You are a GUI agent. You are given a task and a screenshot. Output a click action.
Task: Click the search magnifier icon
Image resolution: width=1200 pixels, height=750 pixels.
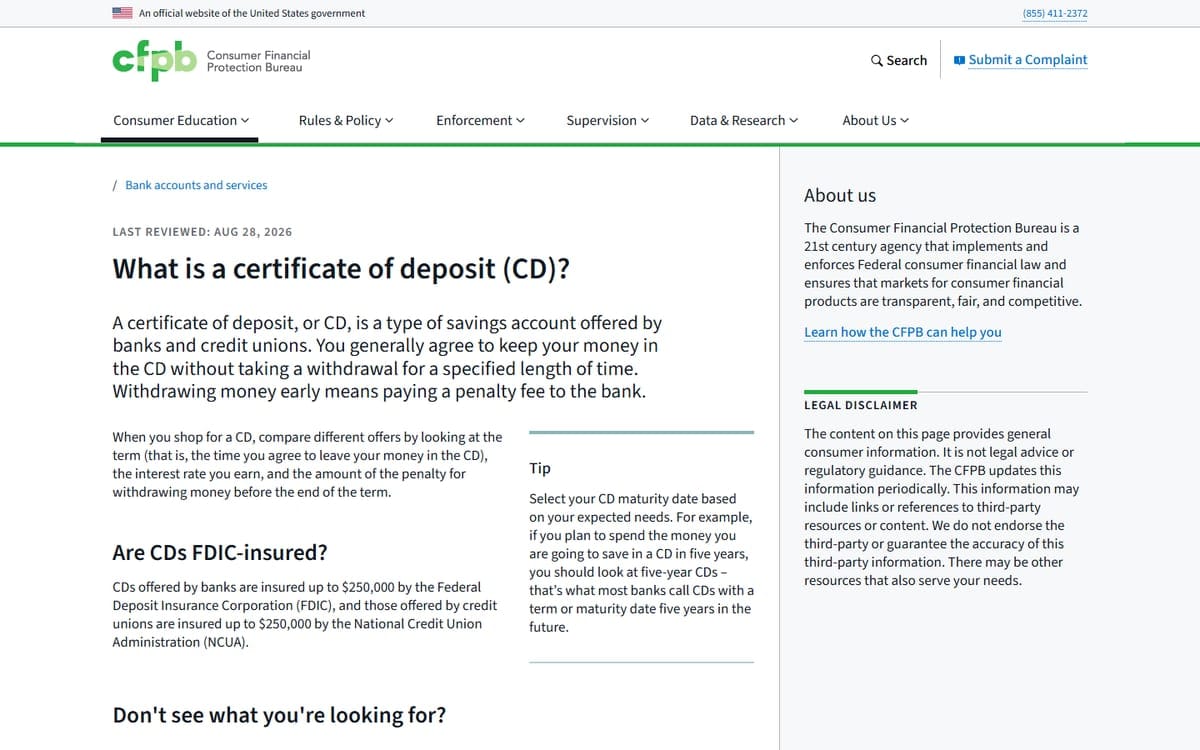click(x=877, y=60)
